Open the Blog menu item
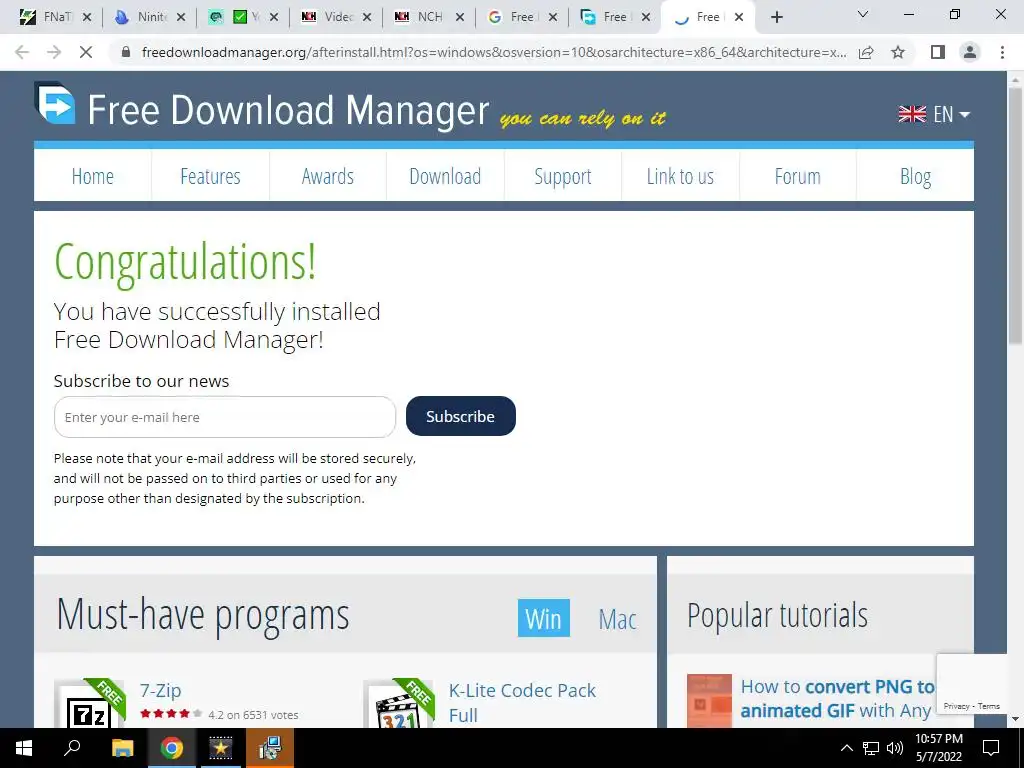Viewport: 1024px width, 768px height. (x=915, y=176)
